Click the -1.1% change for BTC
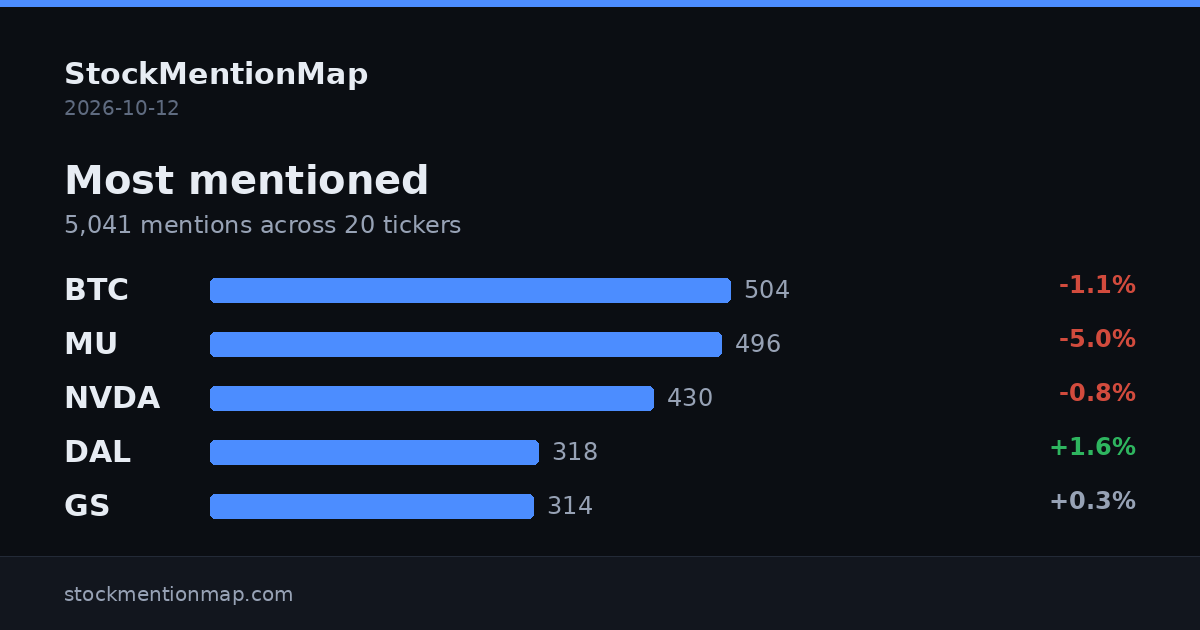This screenshot has width=1200, height=630. (1097, 285)
